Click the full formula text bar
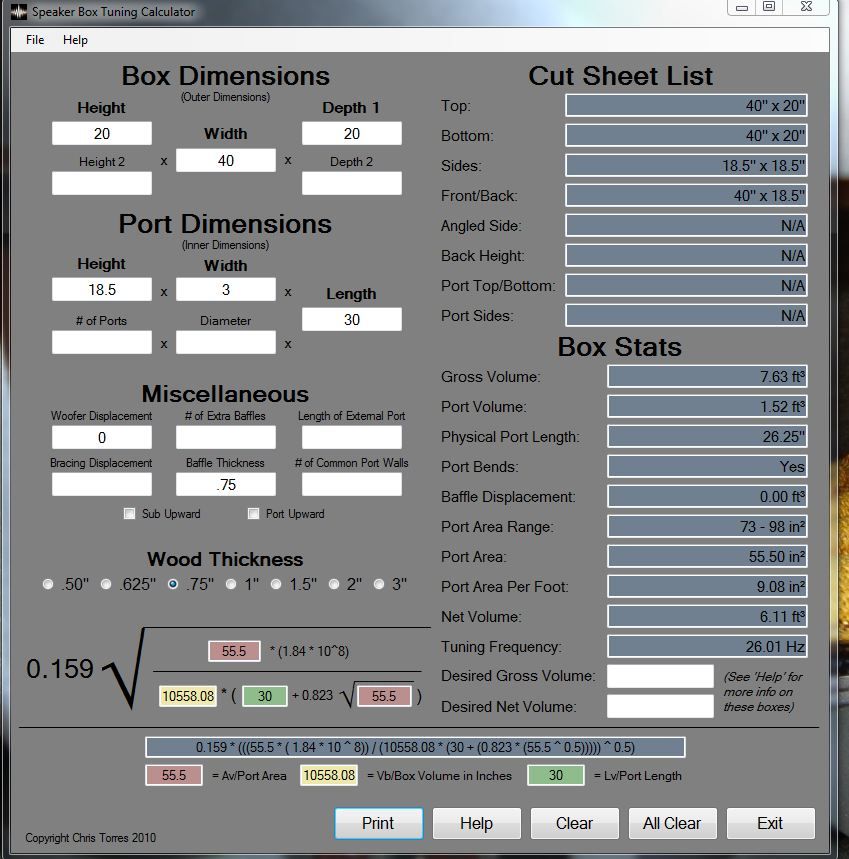Viewport: 849px width, 859px height. 415,747
